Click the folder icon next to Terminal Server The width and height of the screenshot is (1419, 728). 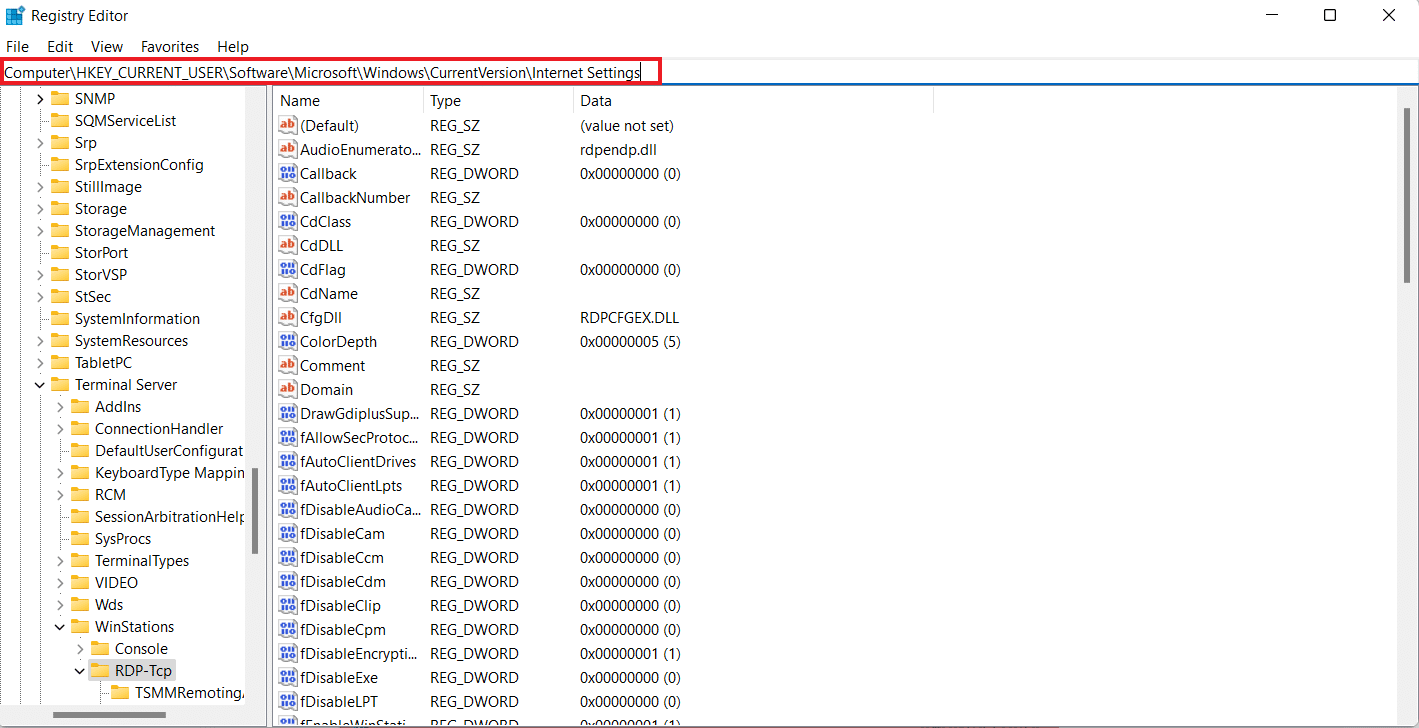click(x=60, y=385)
